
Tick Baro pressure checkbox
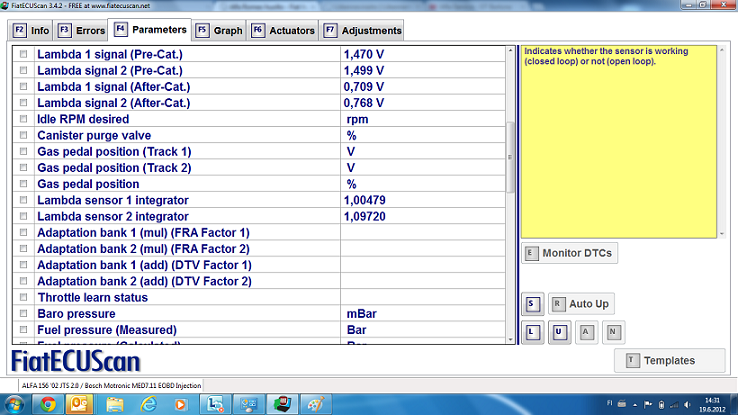click(x=24, y=314)
